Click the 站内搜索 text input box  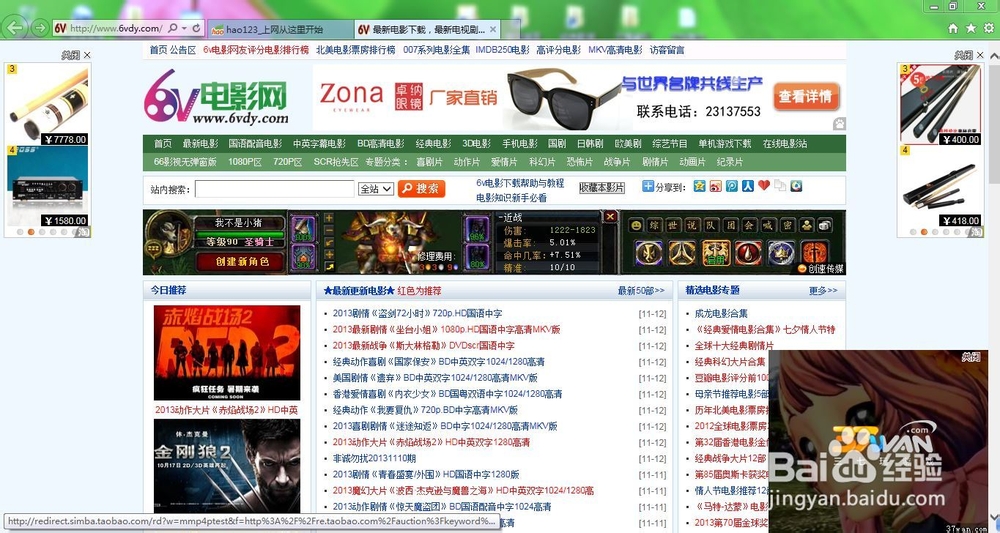click(x=274, y=189)
